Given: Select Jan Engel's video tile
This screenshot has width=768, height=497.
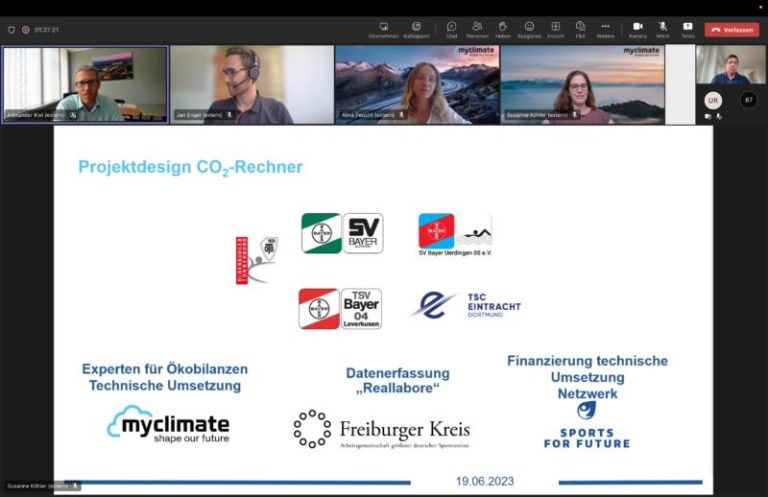Looking at the screenshot, I should click(x=252, y=84).
